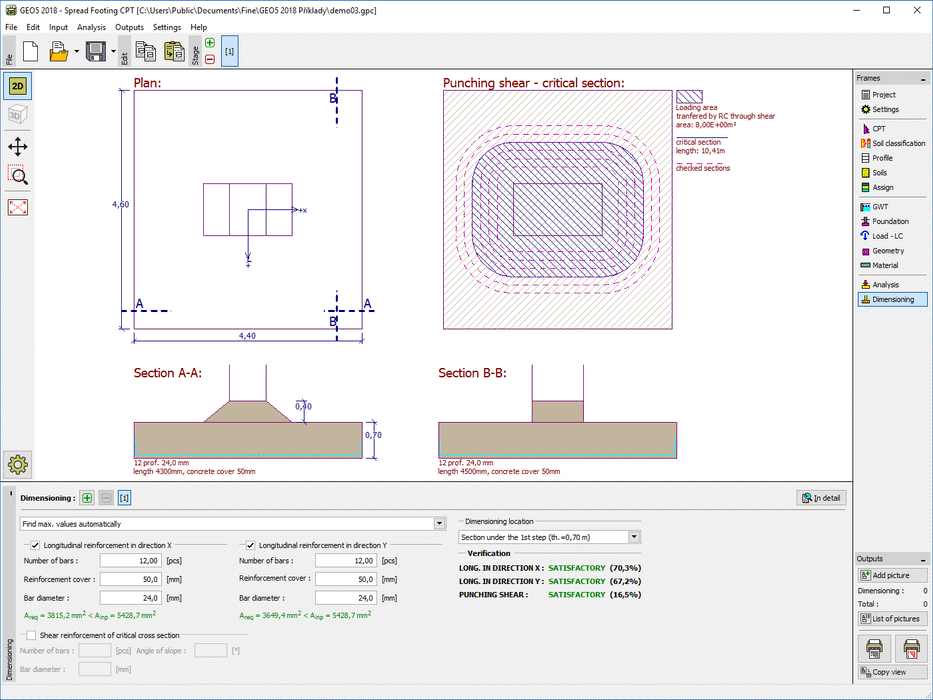Toggle Longitudinal reinforcement in direction X
This screenshot has height=700, width=933.
tap(36, 545)
